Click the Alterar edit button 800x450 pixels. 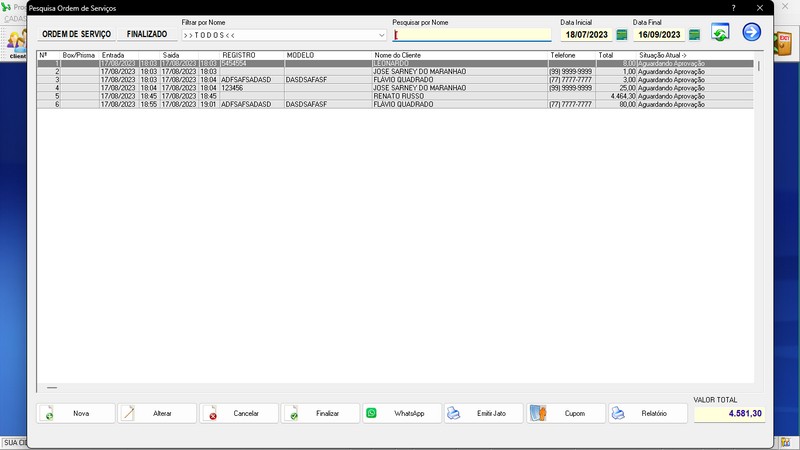click(x=157, y=413)
